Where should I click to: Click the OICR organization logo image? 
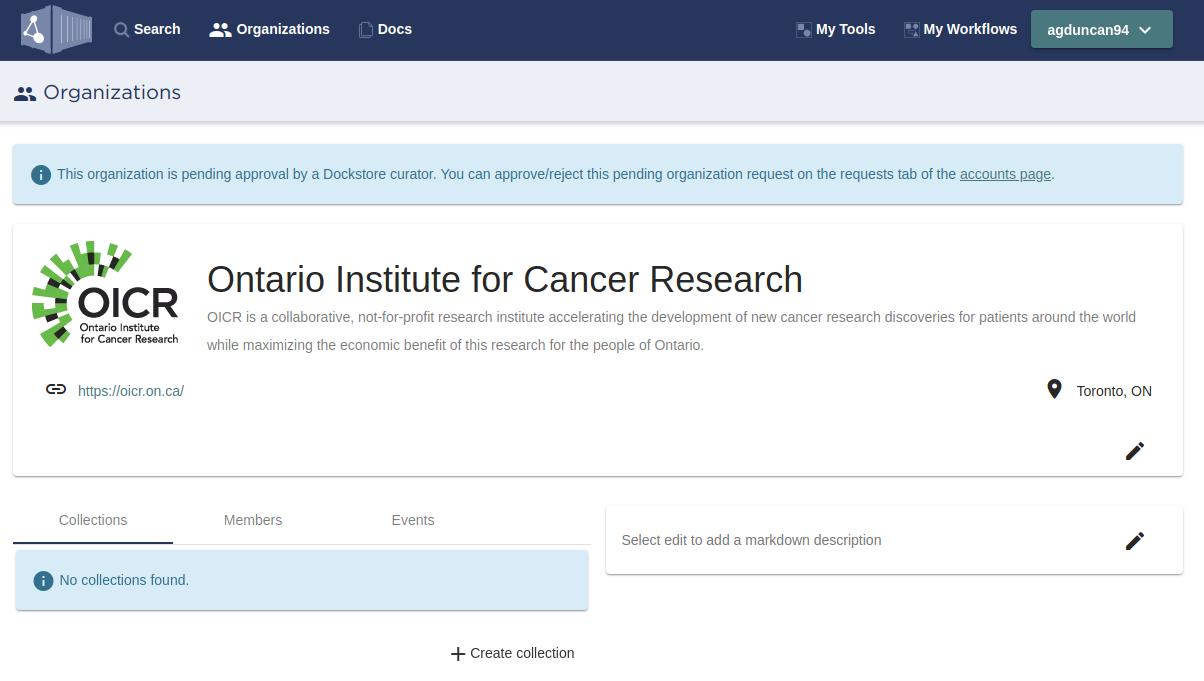[x=105, y=294]
